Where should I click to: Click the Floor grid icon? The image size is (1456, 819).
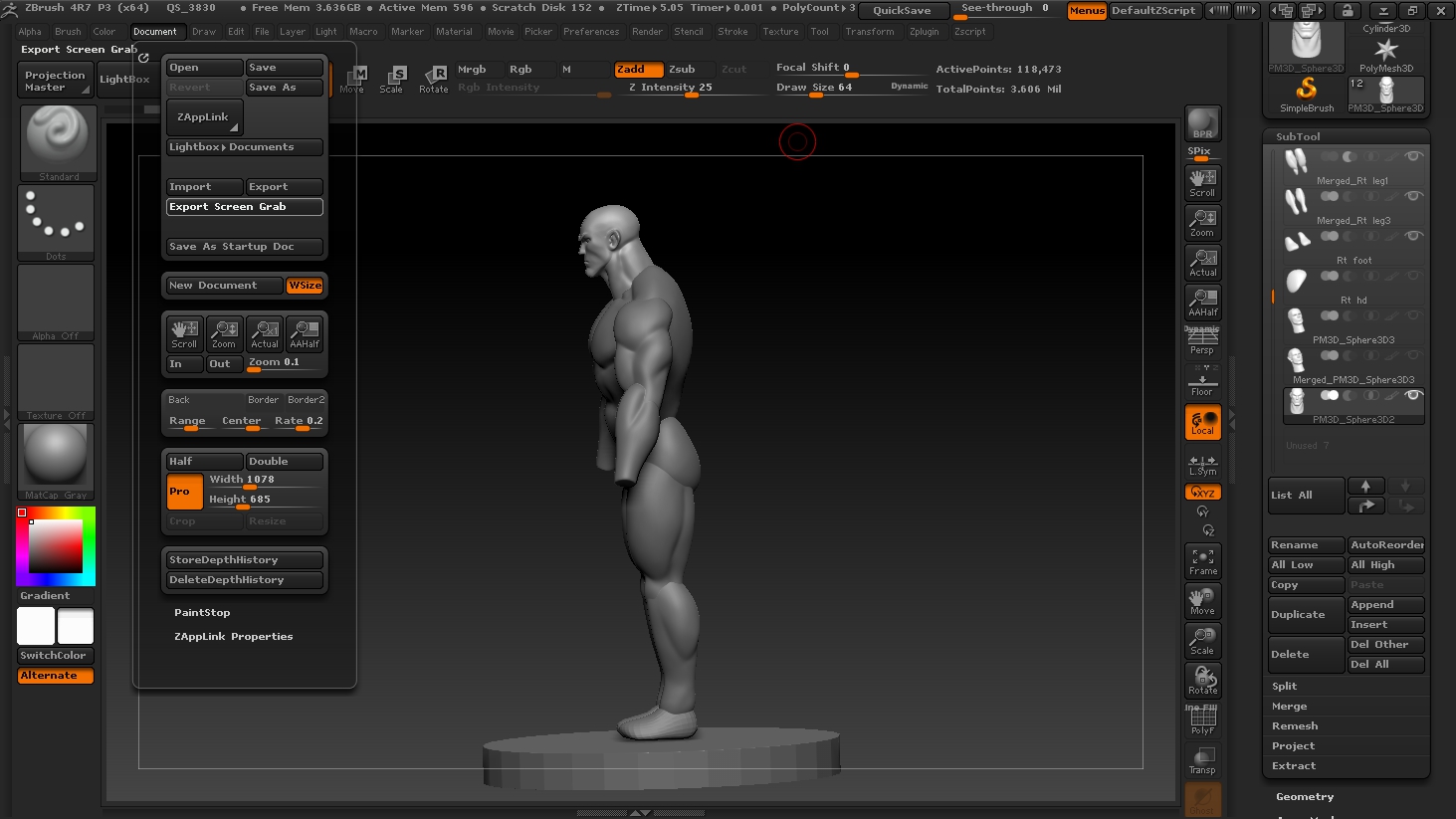click(1202, 382)
